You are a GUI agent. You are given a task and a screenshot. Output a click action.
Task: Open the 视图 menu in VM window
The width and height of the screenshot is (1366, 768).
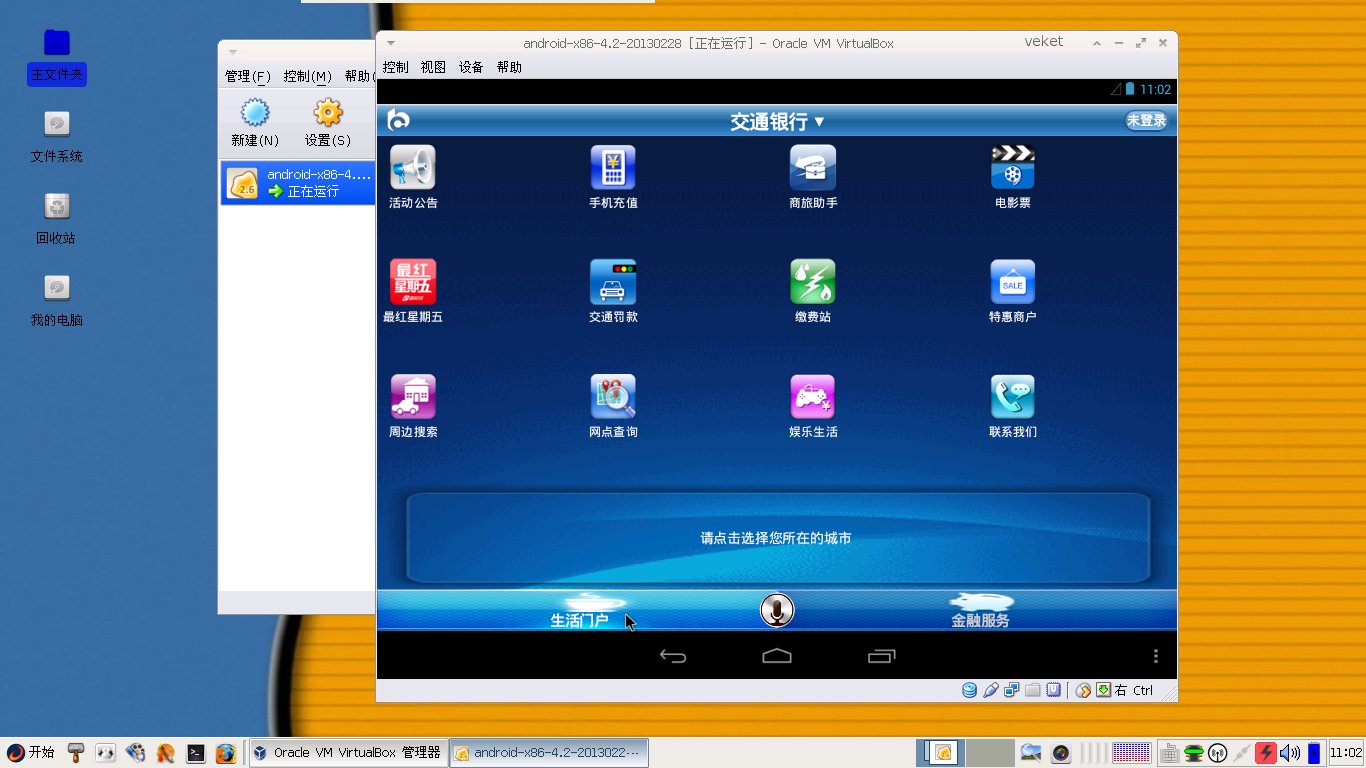(x=433, y=67)
